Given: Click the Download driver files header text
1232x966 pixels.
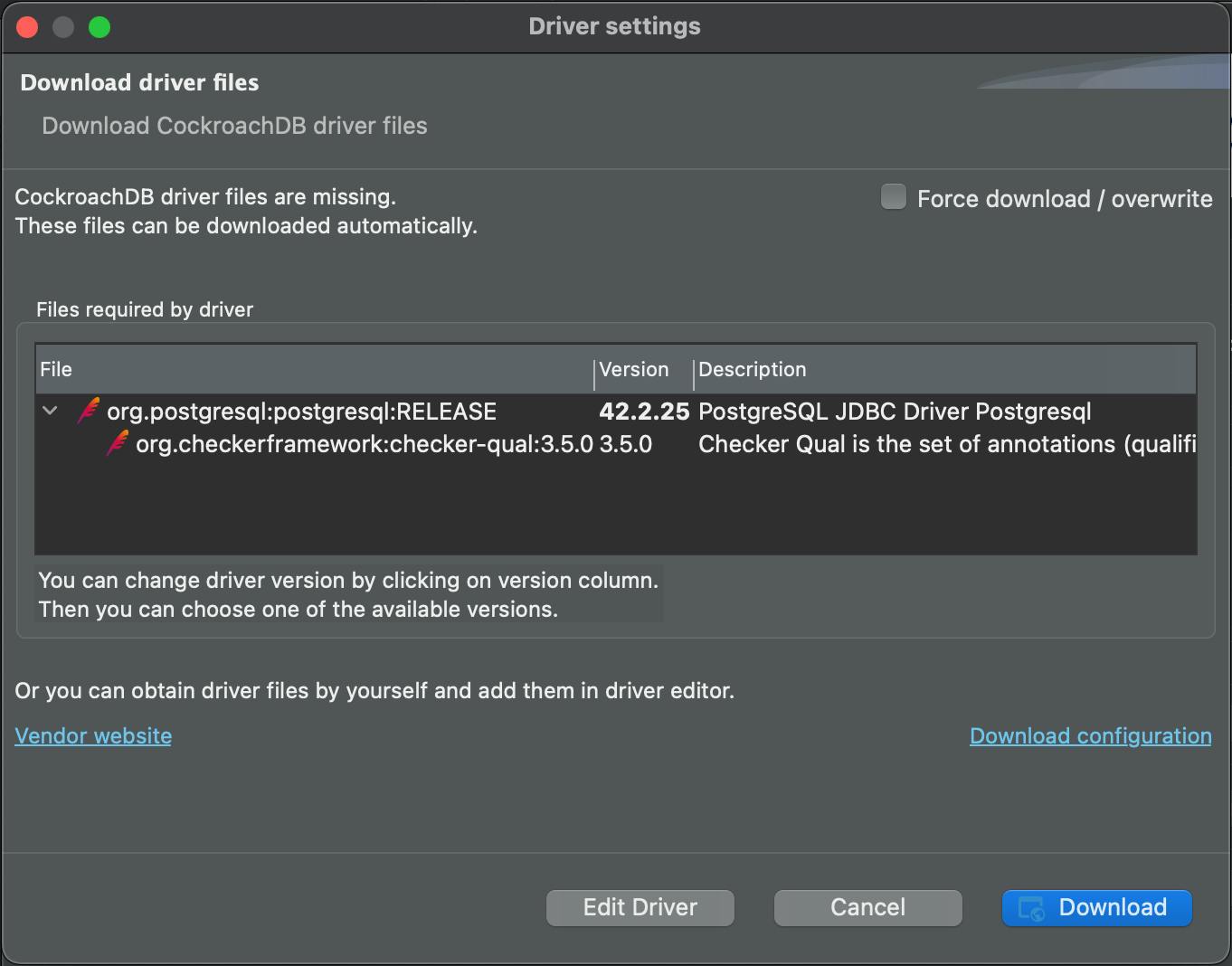Looking at the screenshot, I should pyautogui.click(x=139, y=82).
